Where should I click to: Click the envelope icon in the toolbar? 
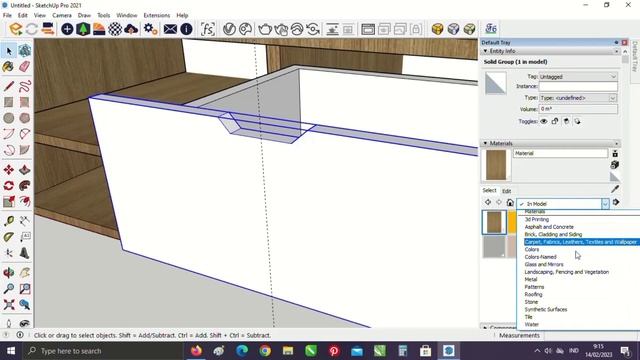coord(170,29)
